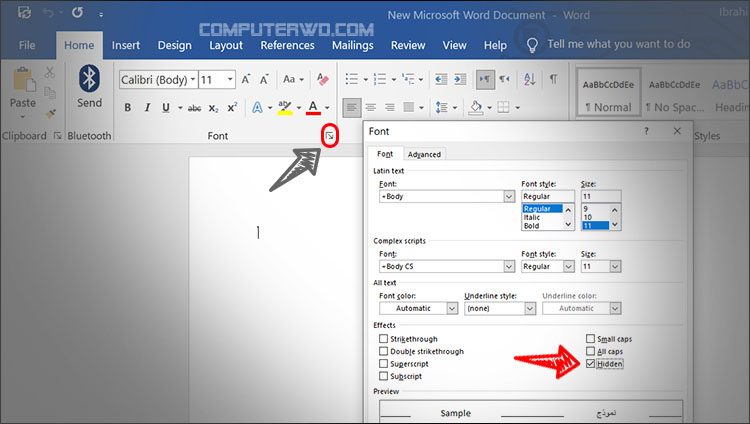Center align the text
The image size is (750, 424).
click(371, 108)
